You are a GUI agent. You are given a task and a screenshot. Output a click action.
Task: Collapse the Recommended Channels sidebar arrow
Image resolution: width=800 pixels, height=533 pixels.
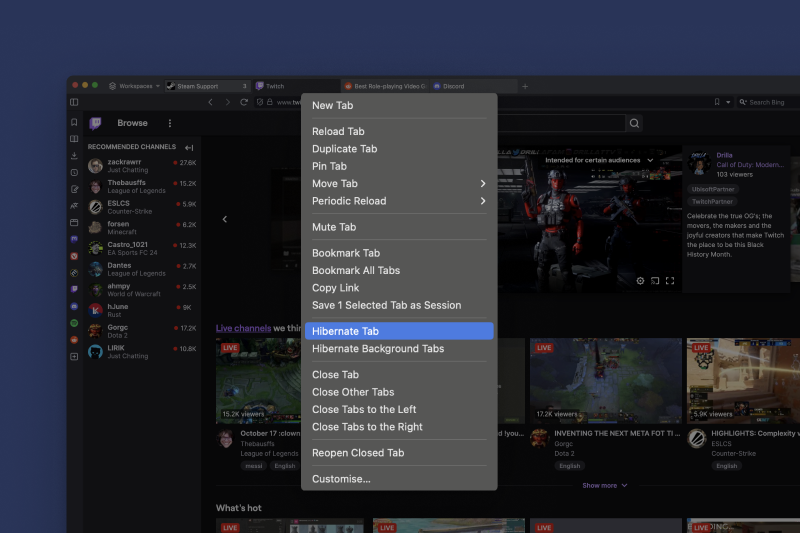coord(189,147)
